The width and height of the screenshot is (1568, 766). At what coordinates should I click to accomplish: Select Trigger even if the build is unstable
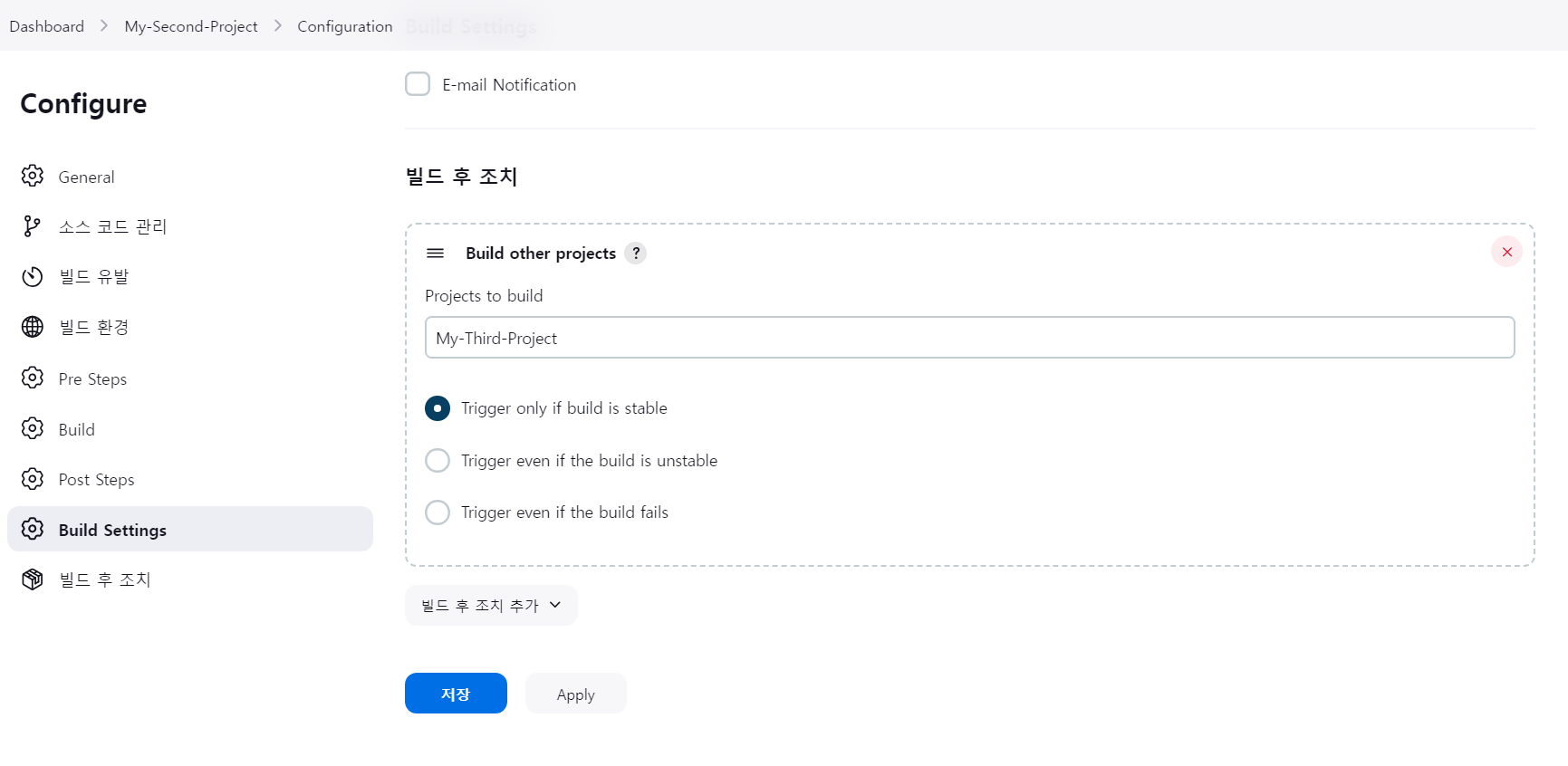[x=438, y=461]
